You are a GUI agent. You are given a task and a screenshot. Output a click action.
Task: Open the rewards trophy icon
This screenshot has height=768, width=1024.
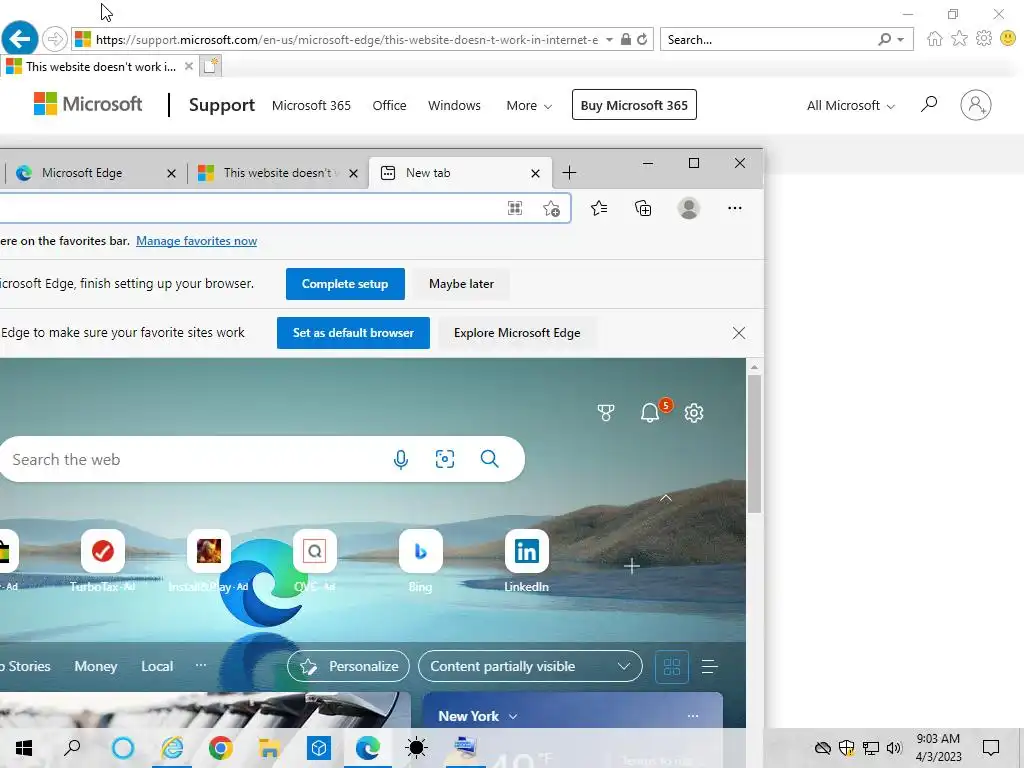605,413
